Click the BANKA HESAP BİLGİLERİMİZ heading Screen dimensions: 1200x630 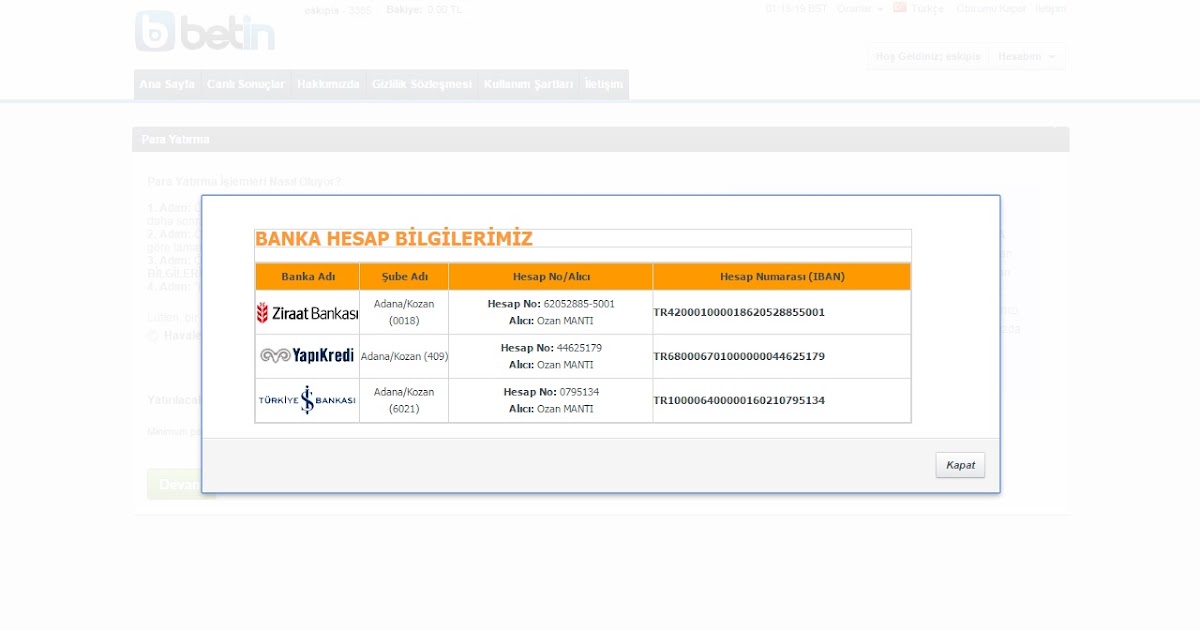(x=394, y=238)
